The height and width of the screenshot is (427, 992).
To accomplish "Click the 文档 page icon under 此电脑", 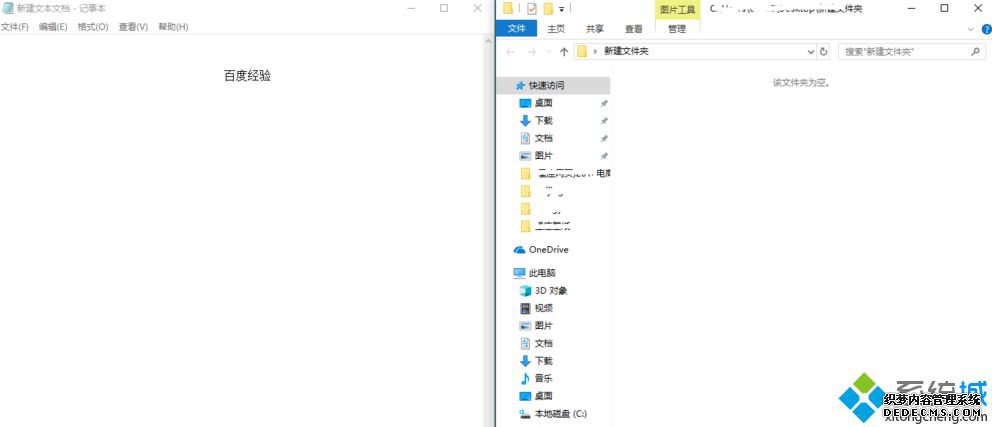I will coord(524,343).
